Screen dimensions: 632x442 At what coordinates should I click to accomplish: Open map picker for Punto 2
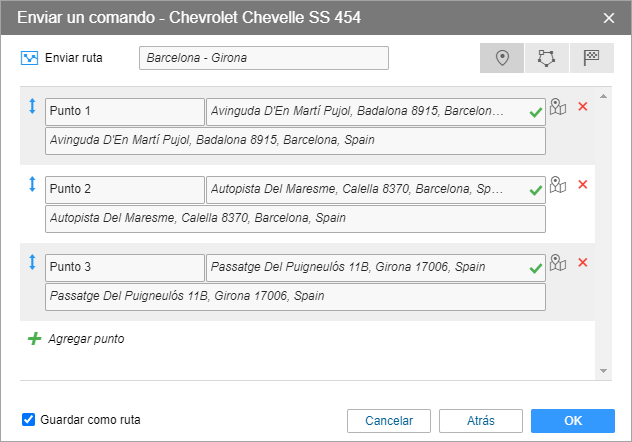pos(559,185)
